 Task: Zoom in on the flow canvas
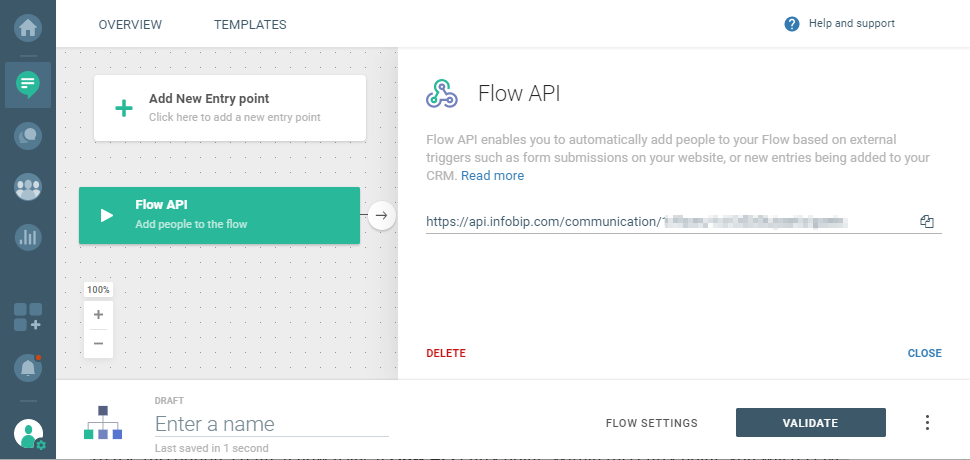98,314
